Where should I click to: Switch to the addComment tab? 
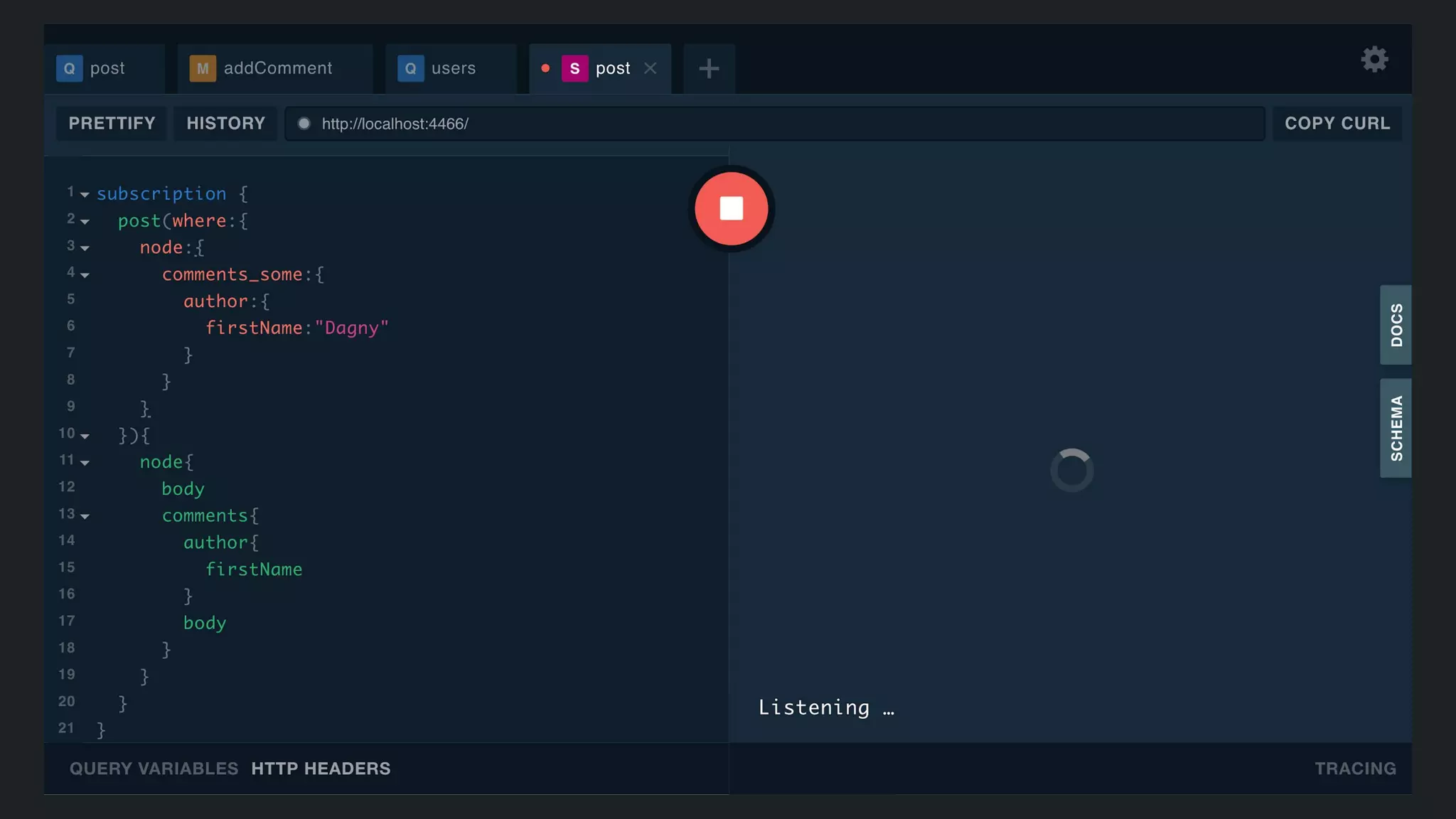click(277, 68)
